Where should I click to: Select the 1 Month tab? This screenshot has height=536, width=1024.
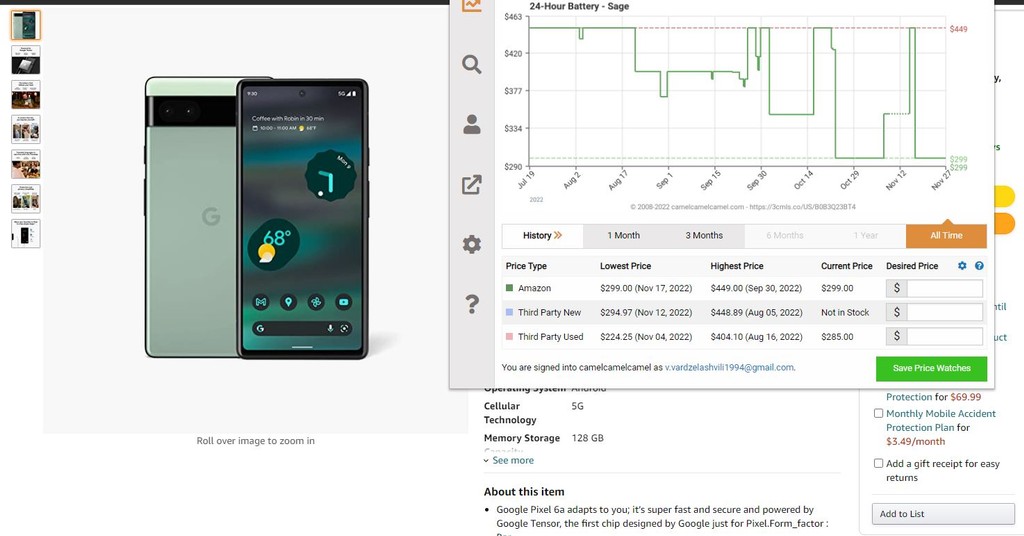point(623,236)
